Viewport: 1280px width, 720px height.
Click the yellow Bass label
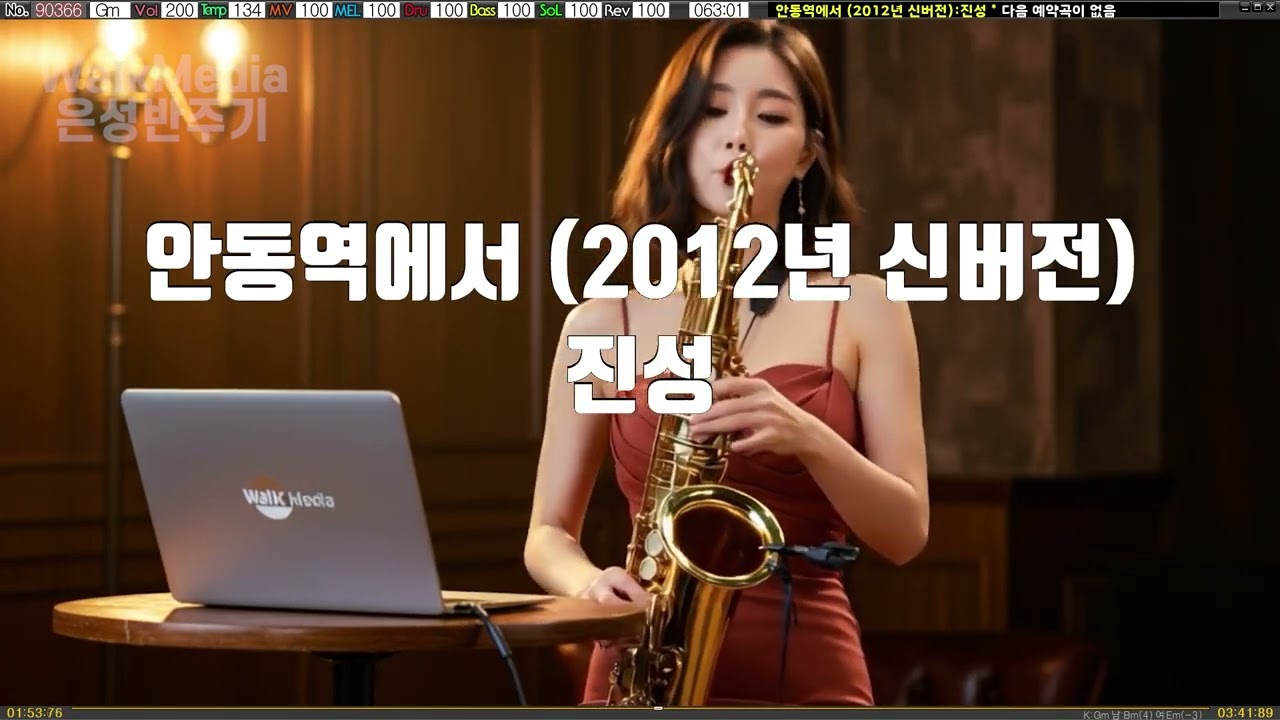click(483, 10)
